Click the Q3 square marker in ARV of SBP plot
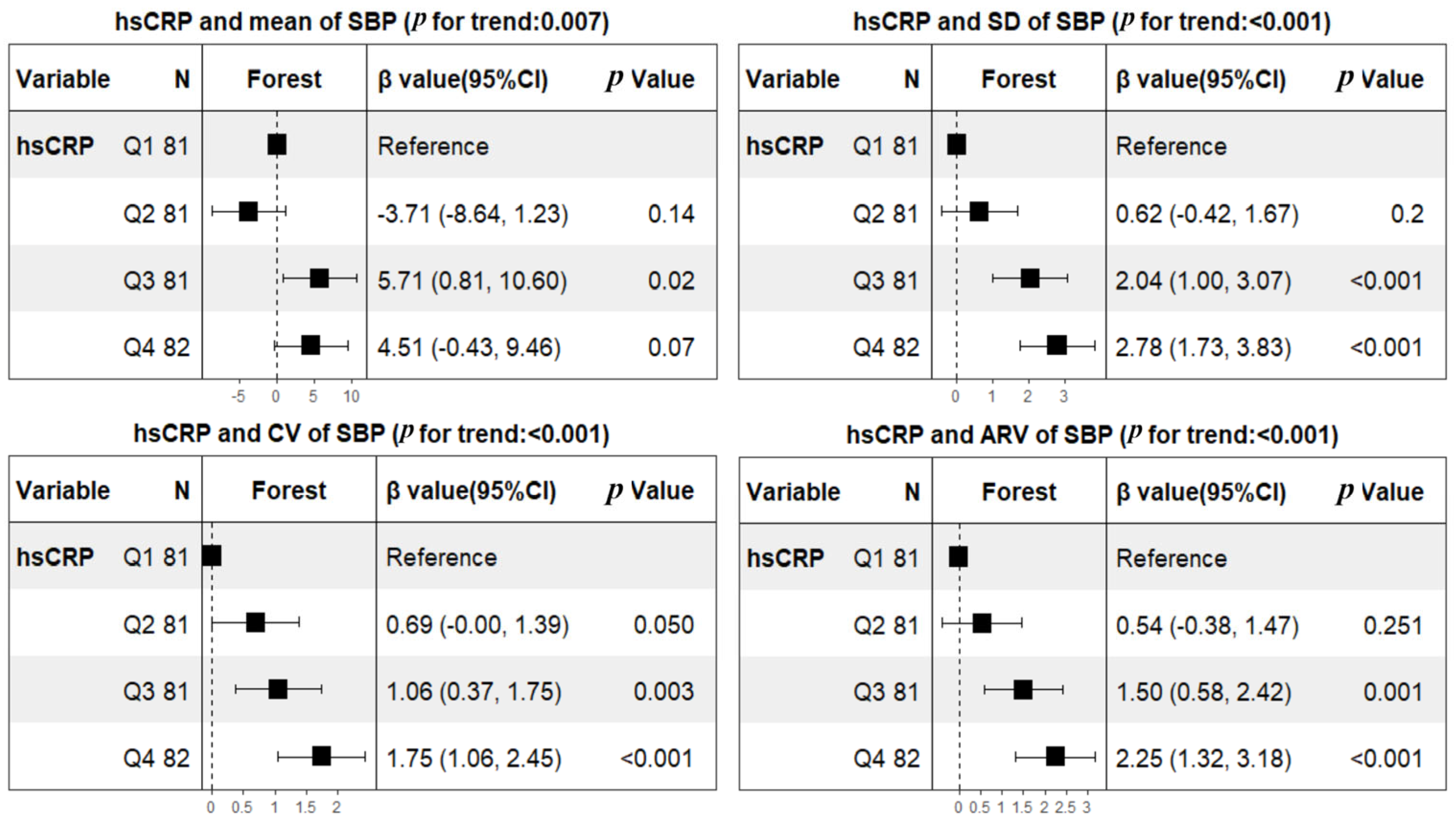 coord(1023,690)
